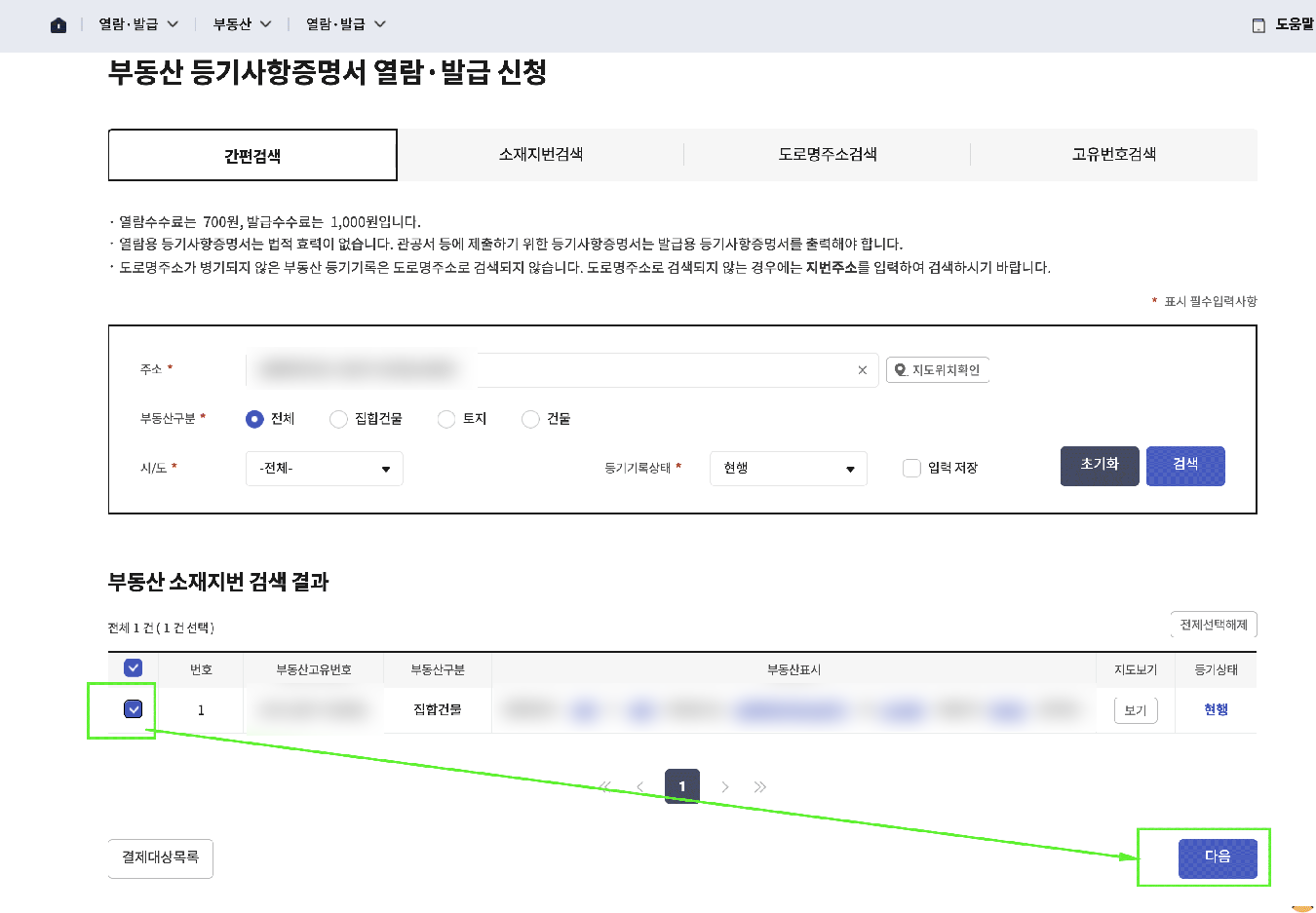Screen dimensions: 1316x913
Task: Click the 현행 link in the result row
Action: (x=1217, y=710)
